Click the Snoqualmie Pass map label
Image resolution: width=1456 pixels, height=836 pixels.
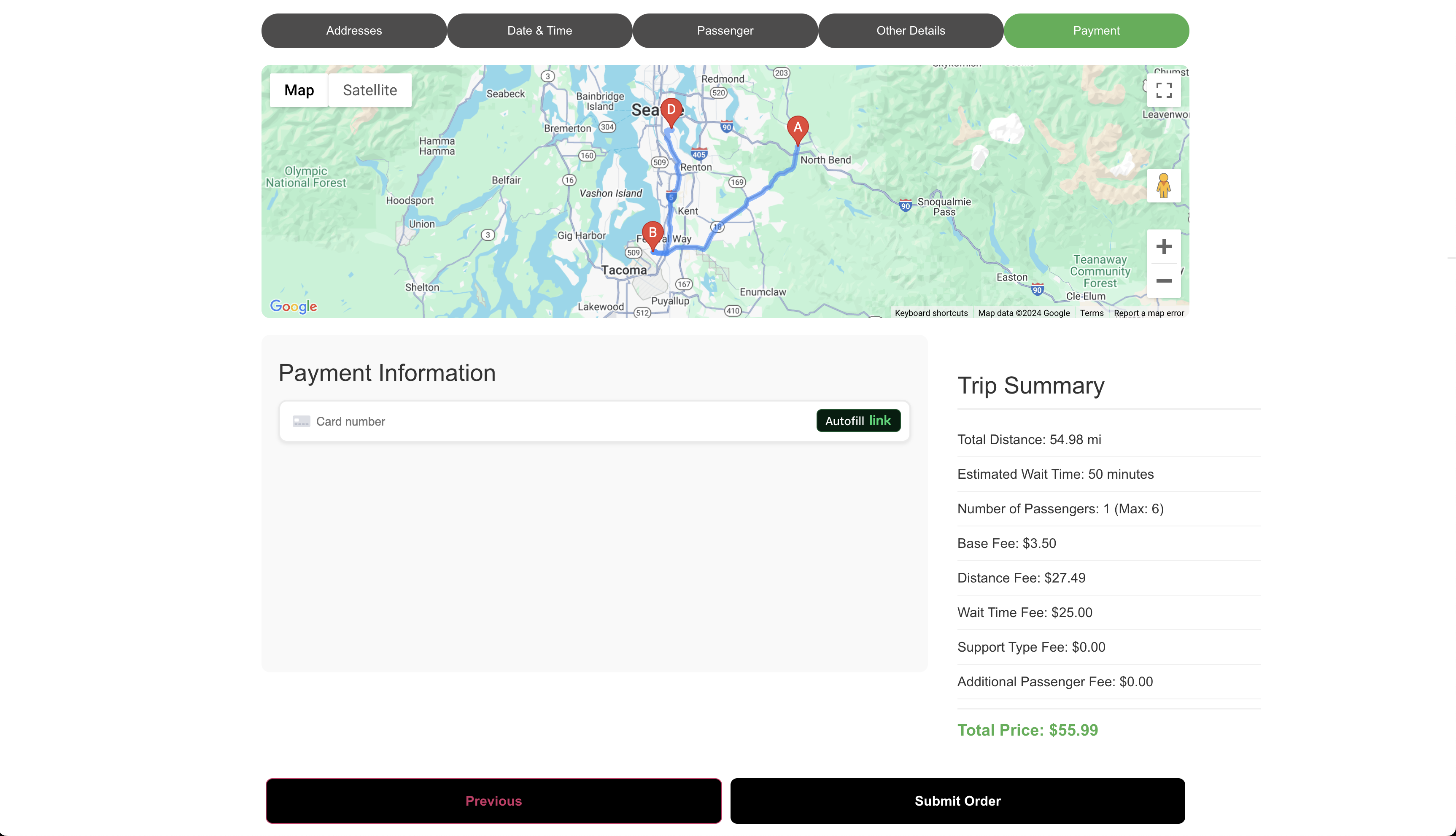(x=944, y=207)
